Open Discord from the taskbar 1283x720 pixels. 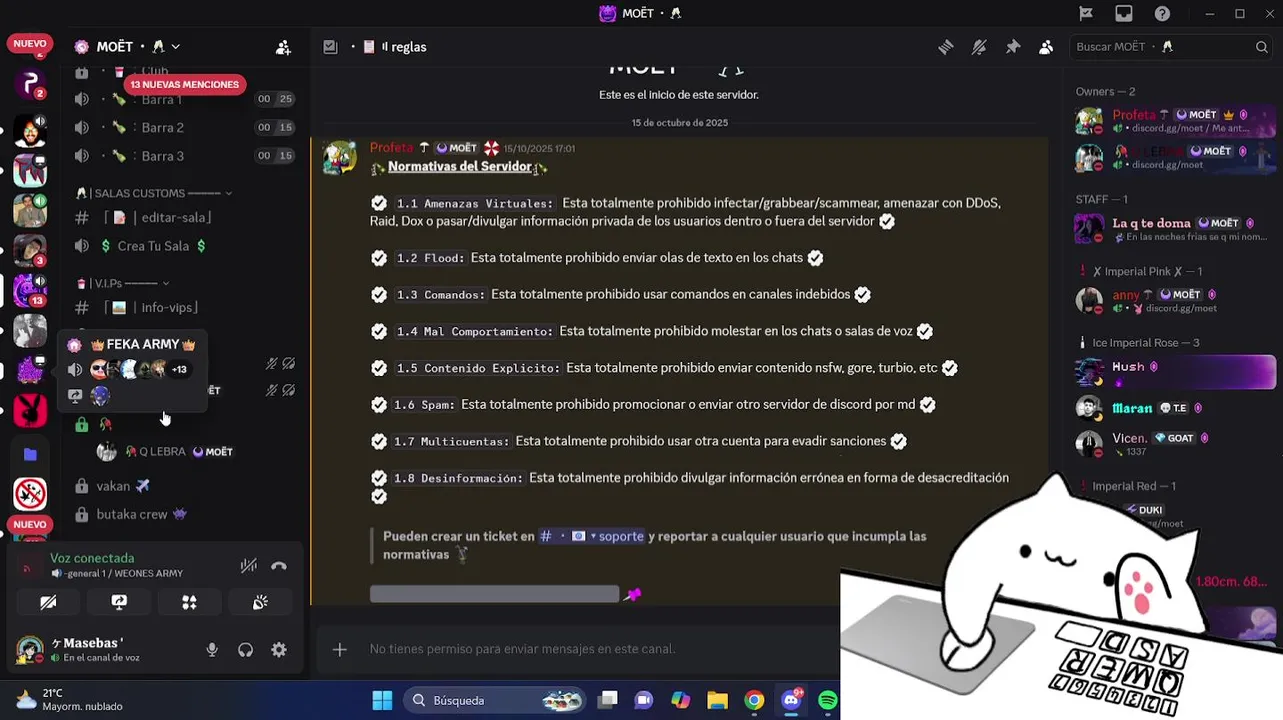[792, 700]
